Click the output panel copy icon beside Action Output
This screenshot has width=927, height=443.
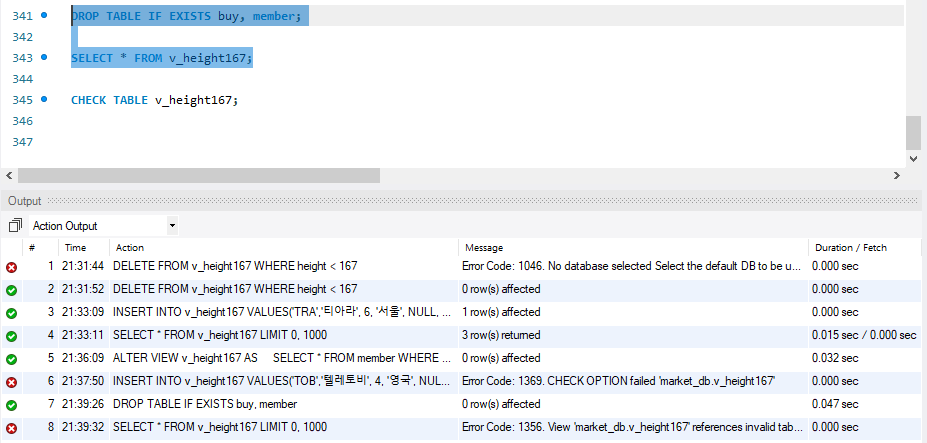[x=15, y=225]
